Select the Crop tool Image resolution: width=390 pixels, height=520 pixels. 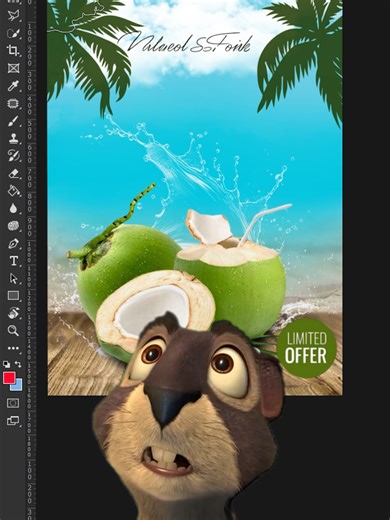point(13,51)
